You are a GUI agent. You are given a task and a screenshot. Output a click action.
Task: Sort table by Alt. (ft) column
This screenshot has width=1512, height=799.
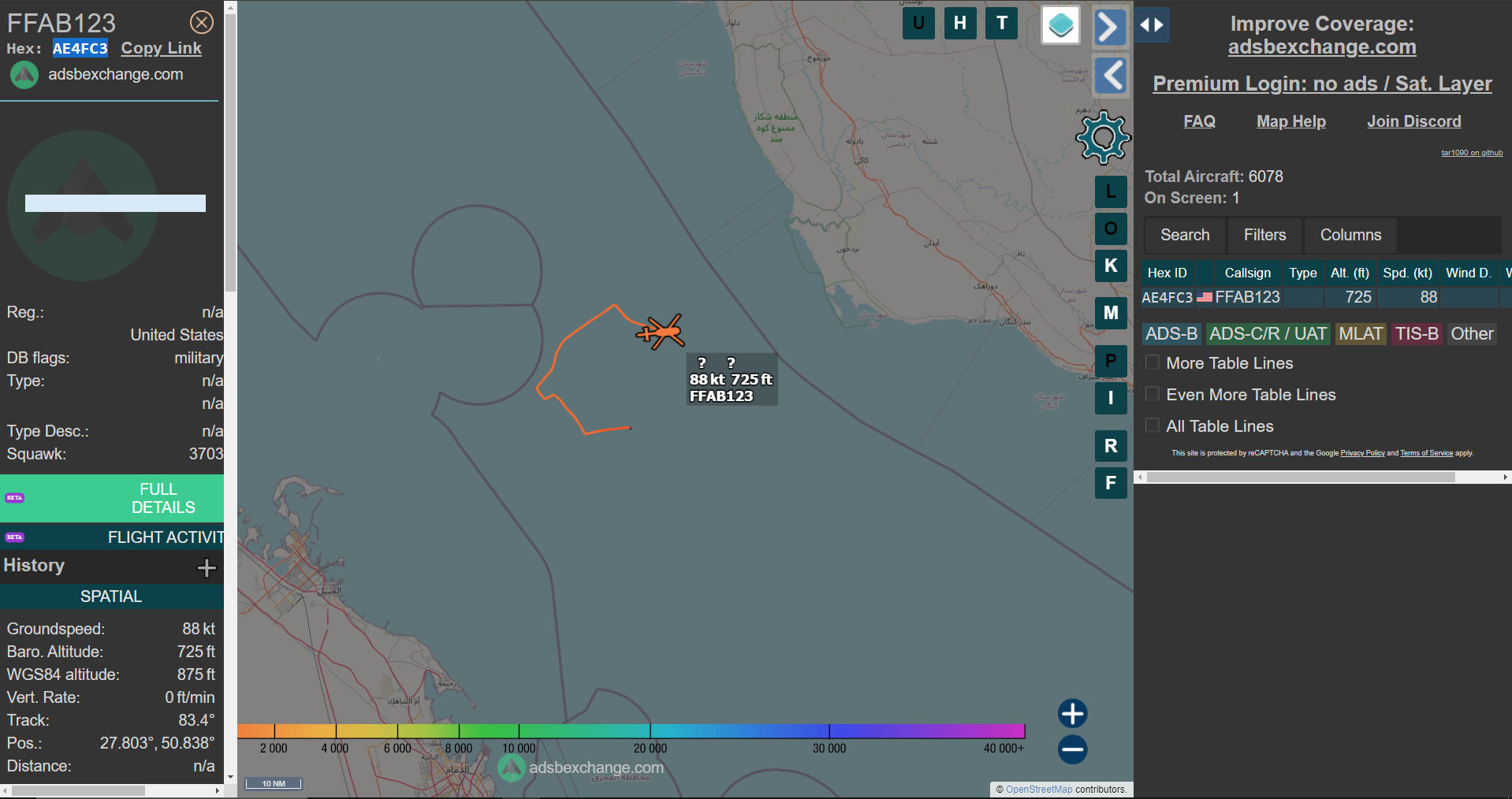pyautogui.click(x=1350, y=273)
